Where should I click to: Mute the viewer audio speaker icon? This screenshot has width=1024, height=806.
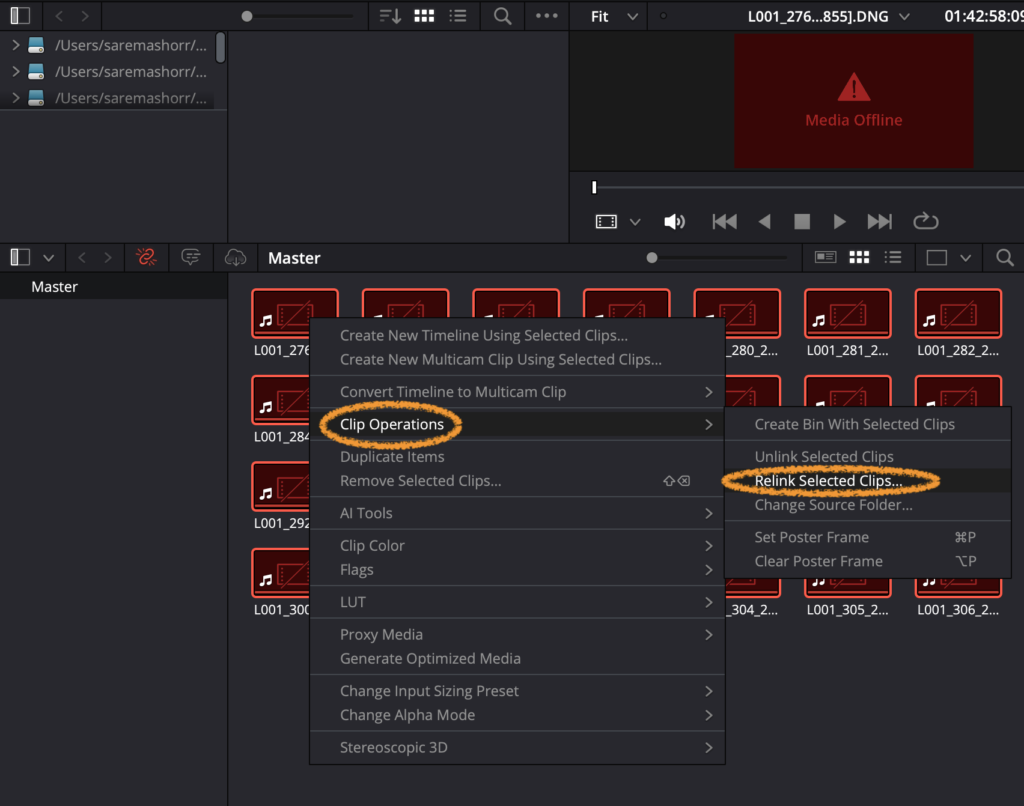tap(675, 222)
